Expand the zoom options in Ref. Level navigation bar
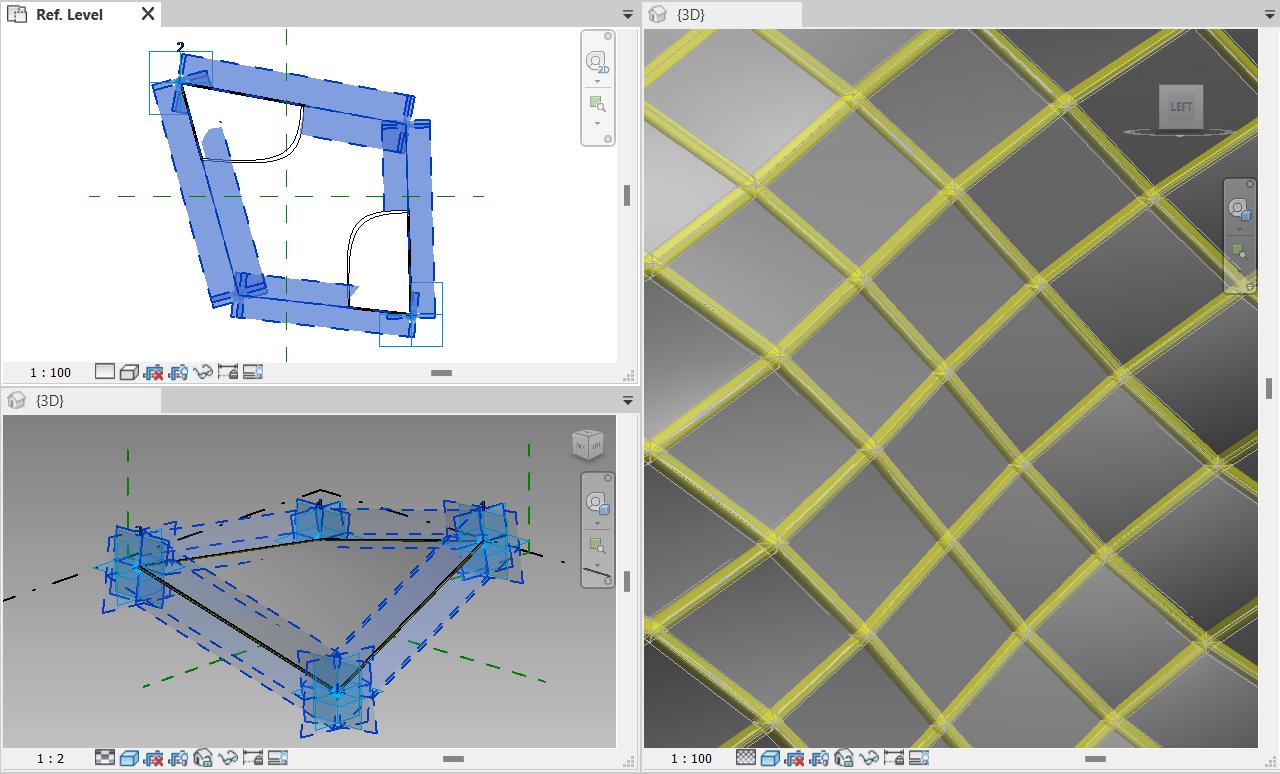1280x774 pixels. pyautogui.click(x=597, y=123)
